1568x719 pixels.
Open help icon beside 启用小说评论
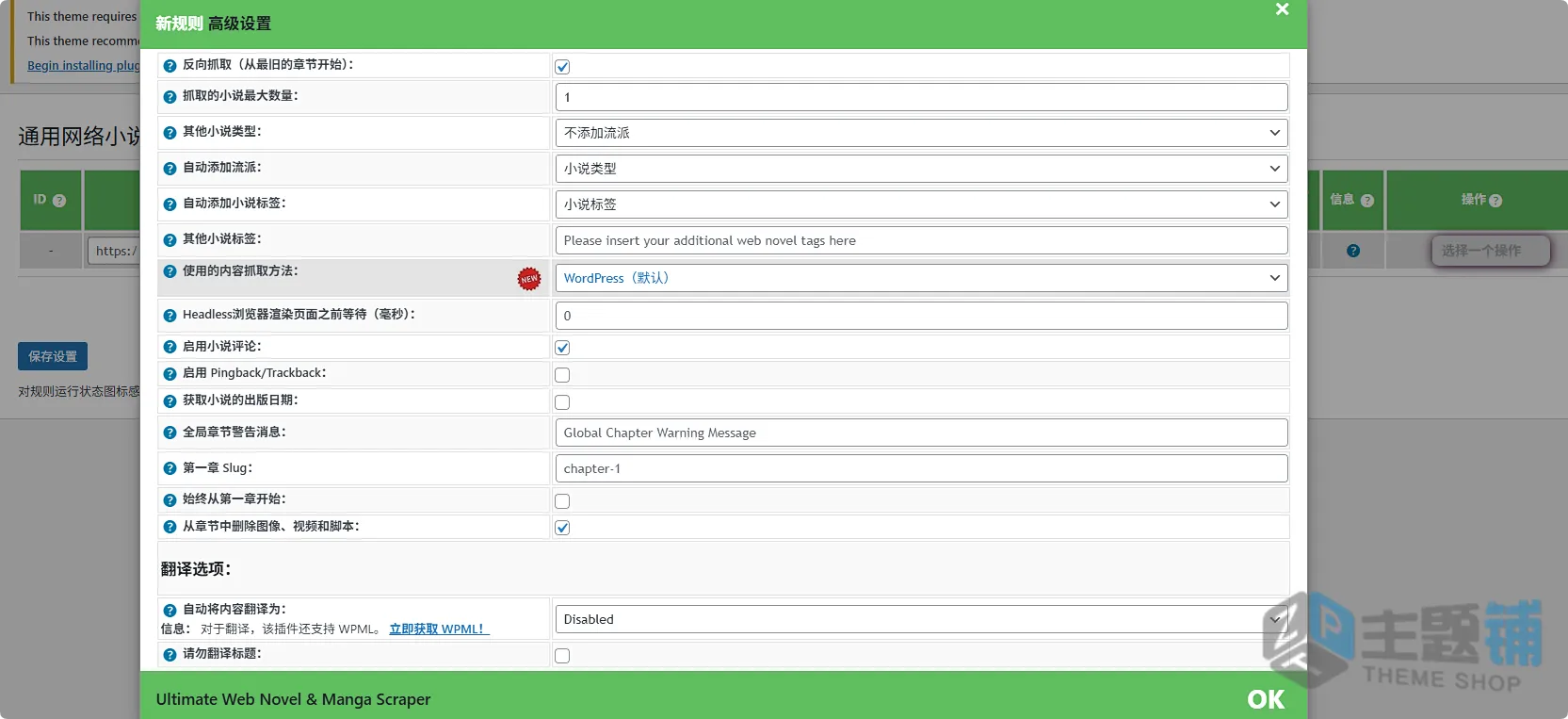pyautogui.click(x=170, y=347)
